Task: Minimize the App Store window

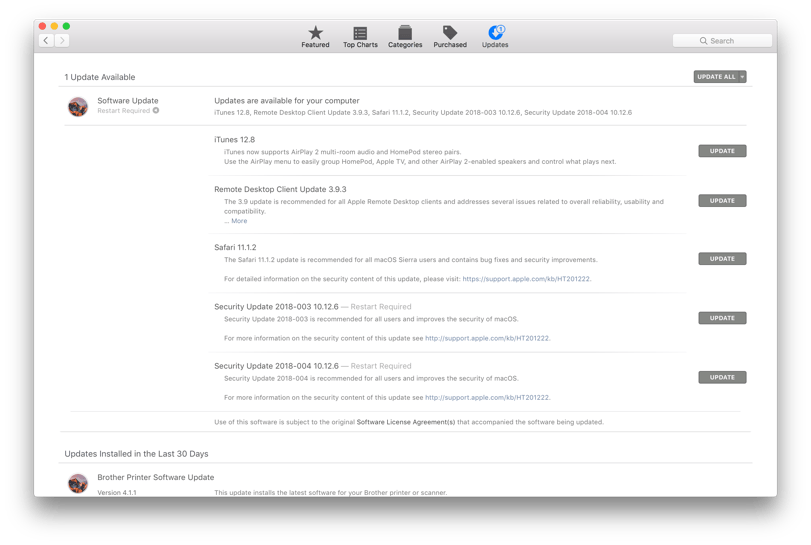Action: tap(54, 26)
